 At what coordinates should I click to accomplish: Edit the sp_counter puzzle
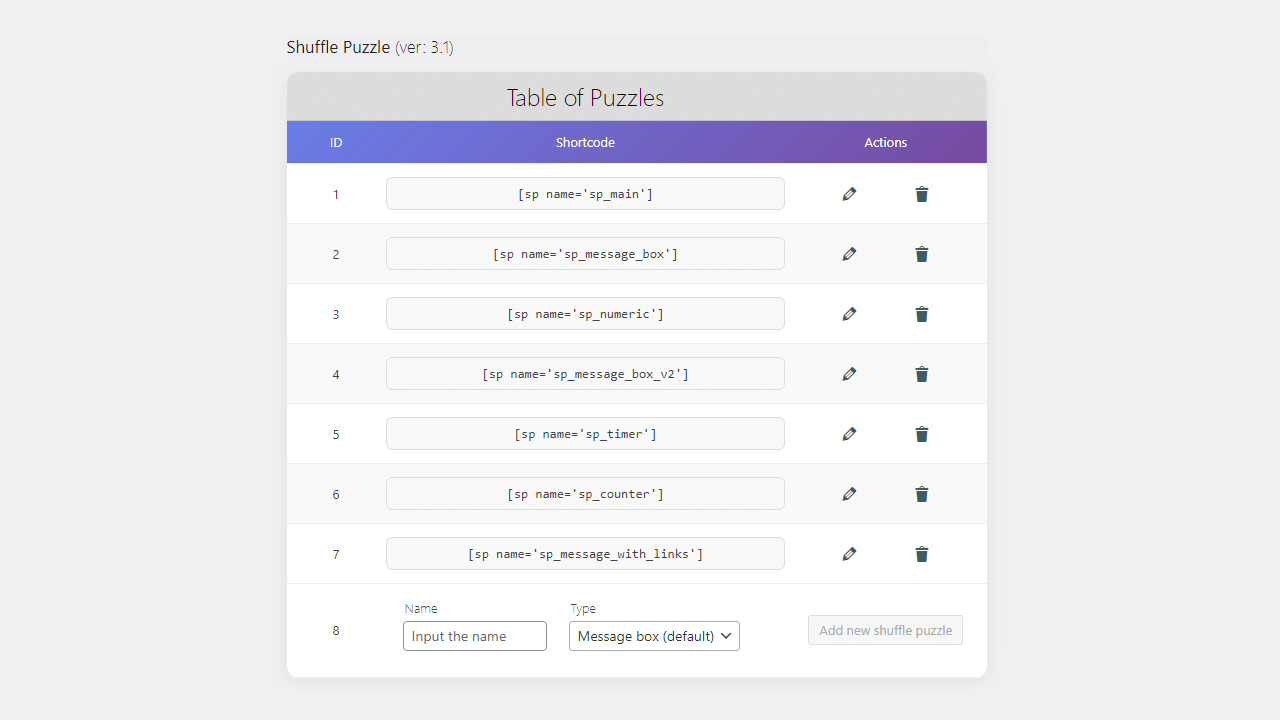[849, 494]
